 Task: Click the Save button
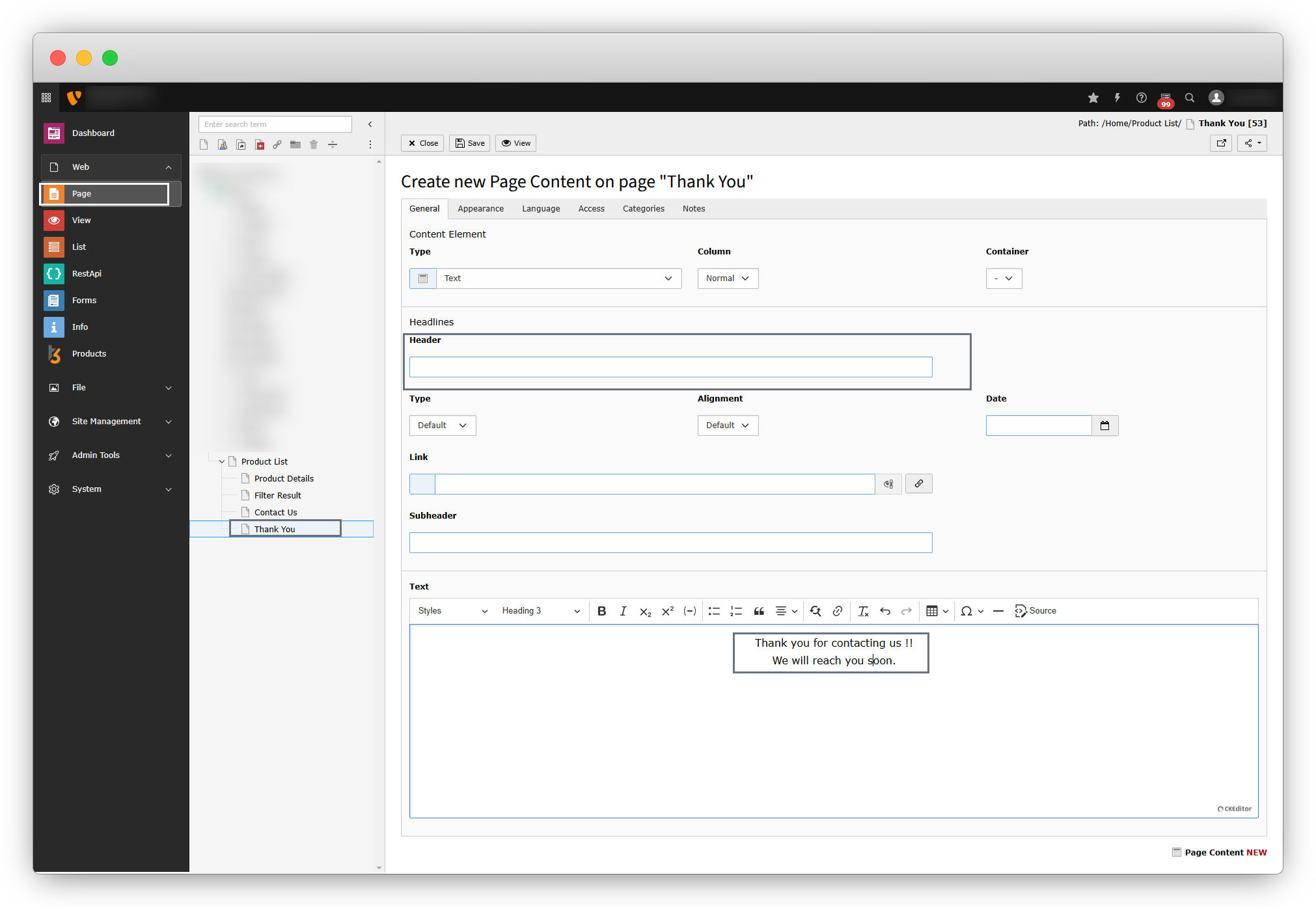[469, 143]
